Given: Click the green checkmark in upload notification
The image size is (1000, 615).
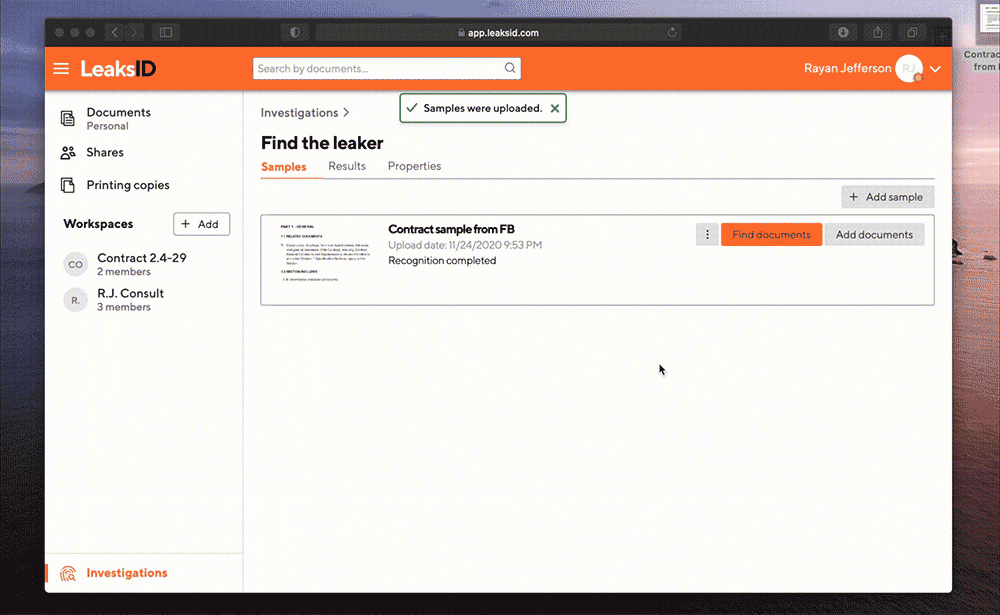Looking at the screenshot, I should [411, 107].
